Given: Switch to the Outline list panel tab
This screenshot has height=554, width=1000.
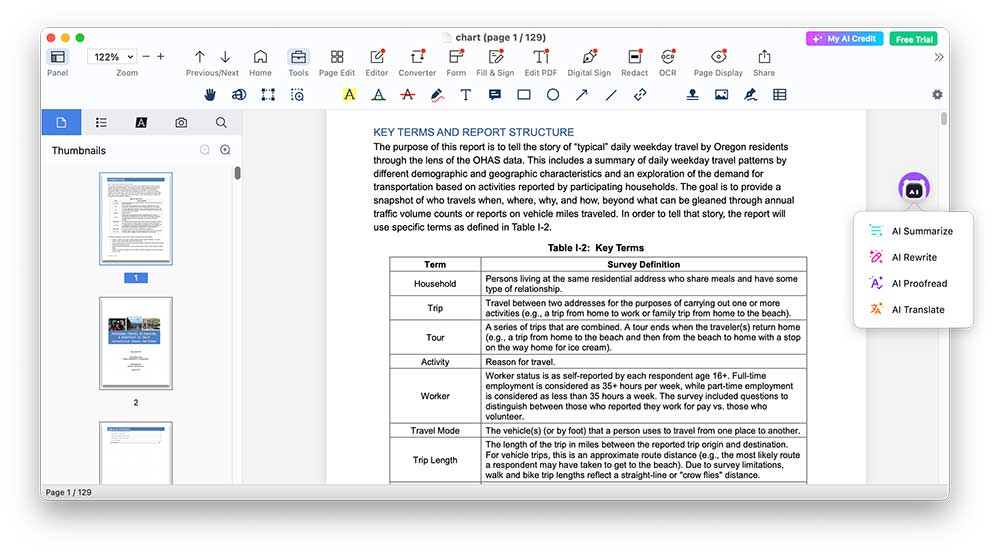Looking at the screenshot, I should tap(101, 122).
